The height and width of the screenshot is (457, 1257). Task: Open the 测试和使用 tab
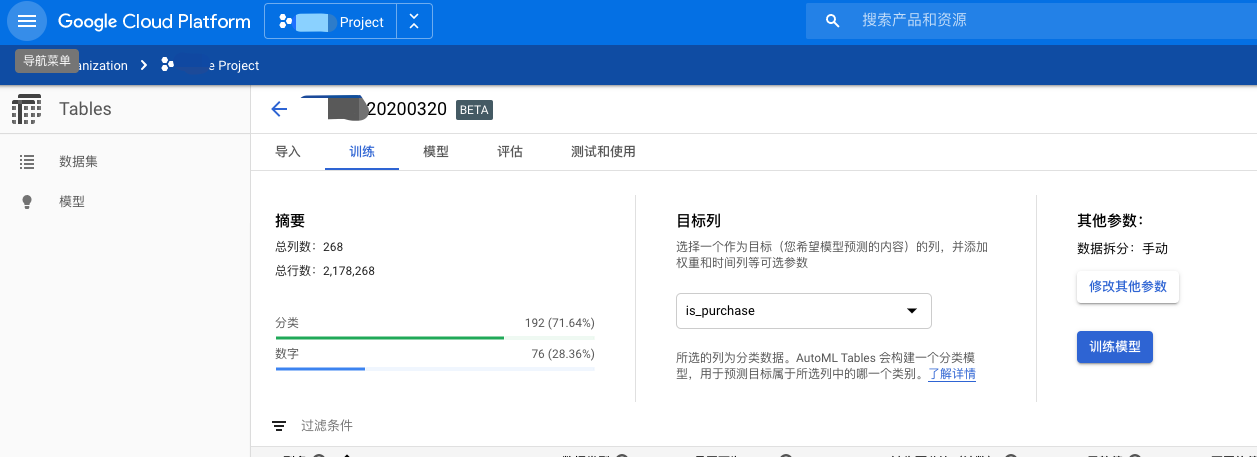click(603, 152)
